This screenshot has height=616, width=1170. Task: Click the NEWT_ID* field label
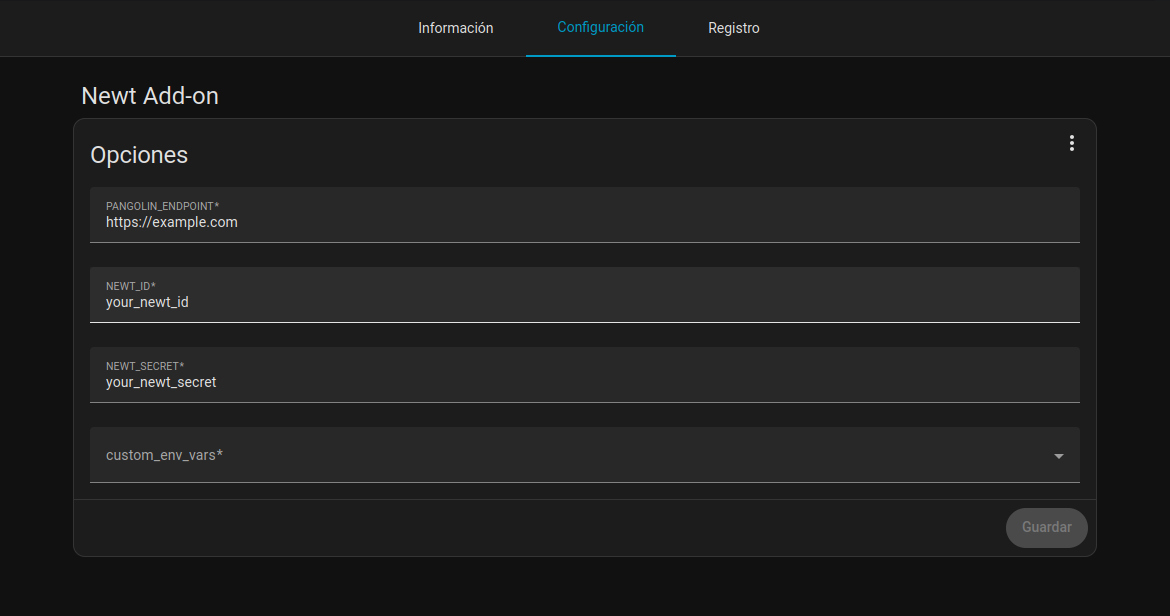131,286
